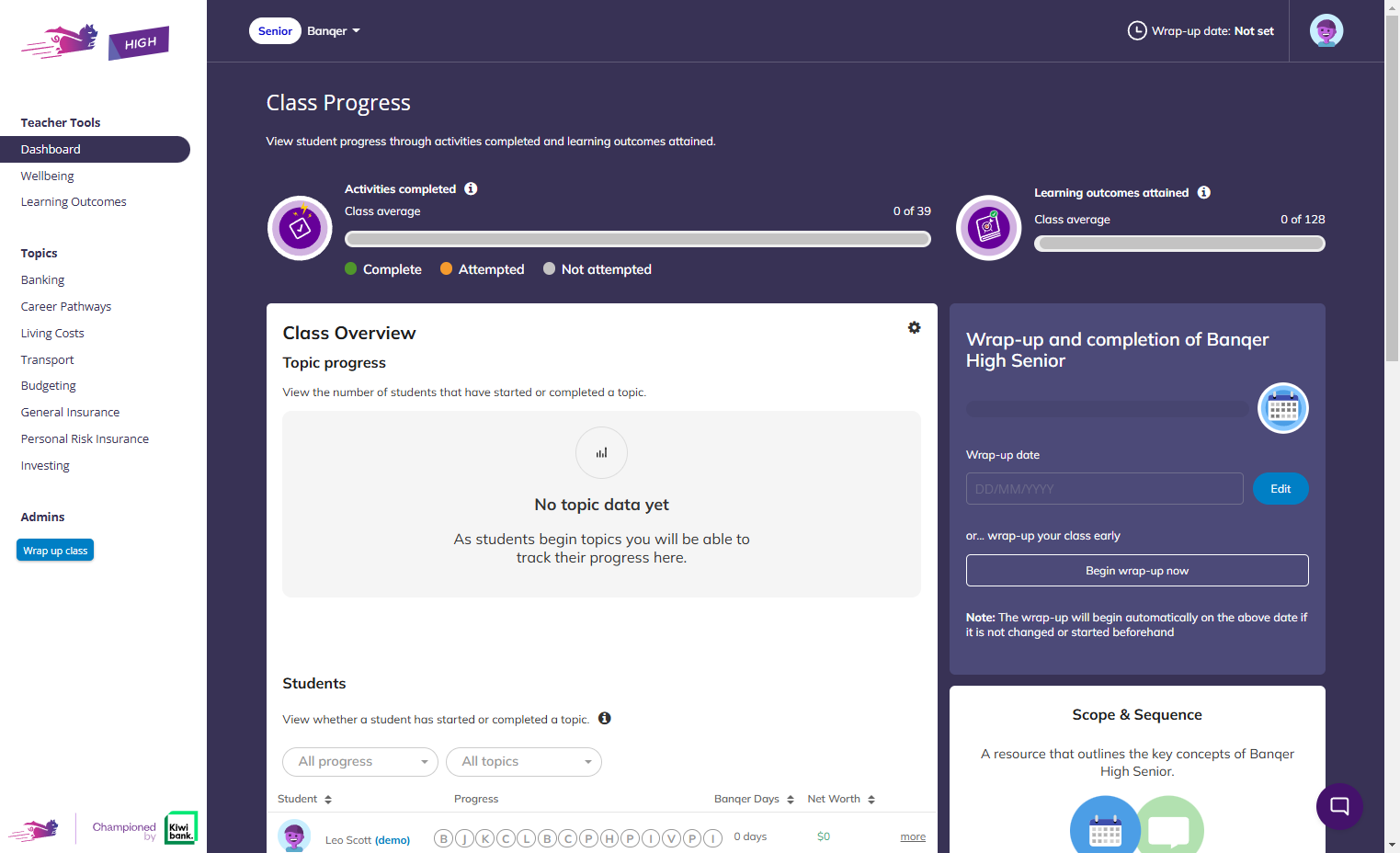
Task: Show info about Students topic status
Action: point(605,718)
